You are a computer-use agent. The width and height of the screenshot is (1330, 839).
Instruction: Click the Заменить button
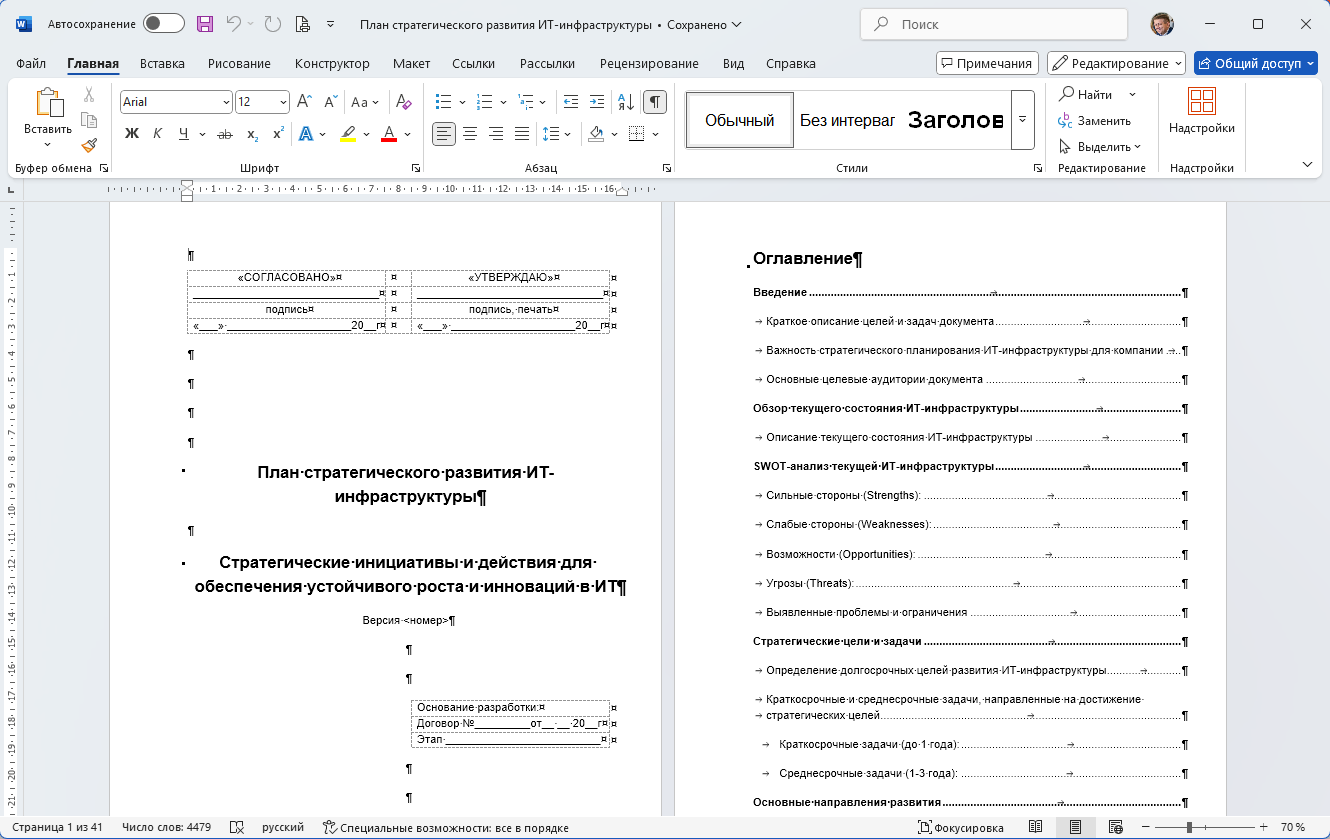[1095, 121]
